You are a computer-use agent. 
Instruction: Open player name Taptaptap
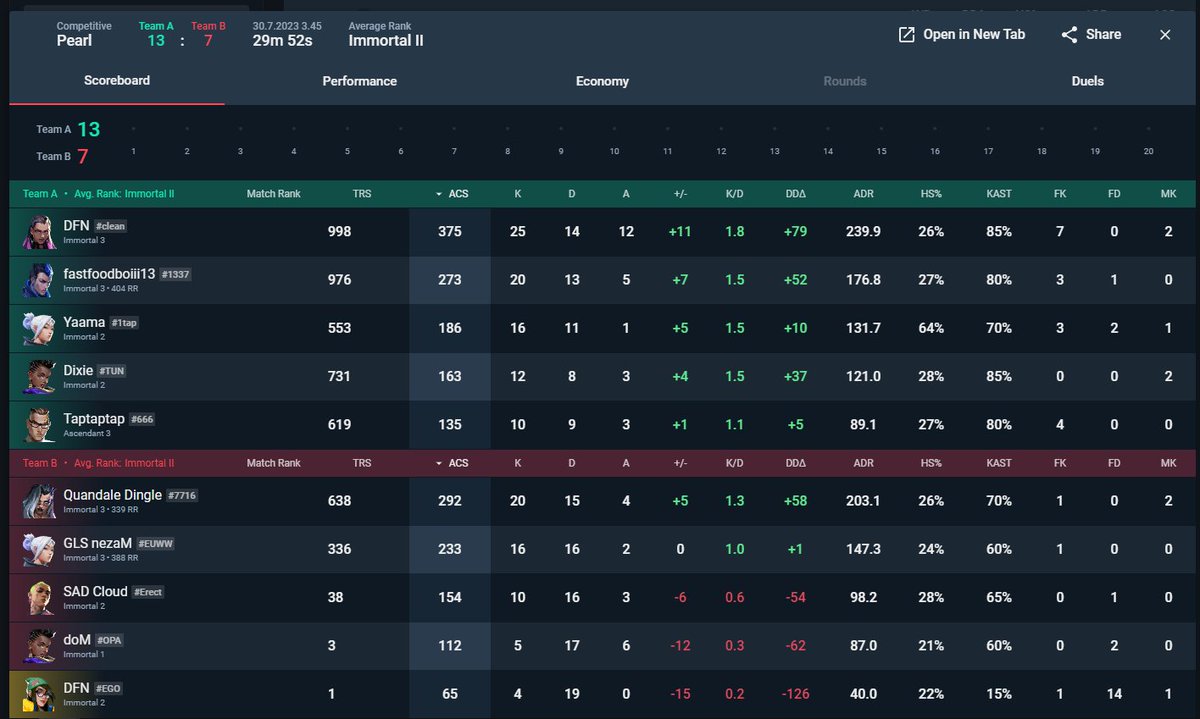(x=94, y=419)
